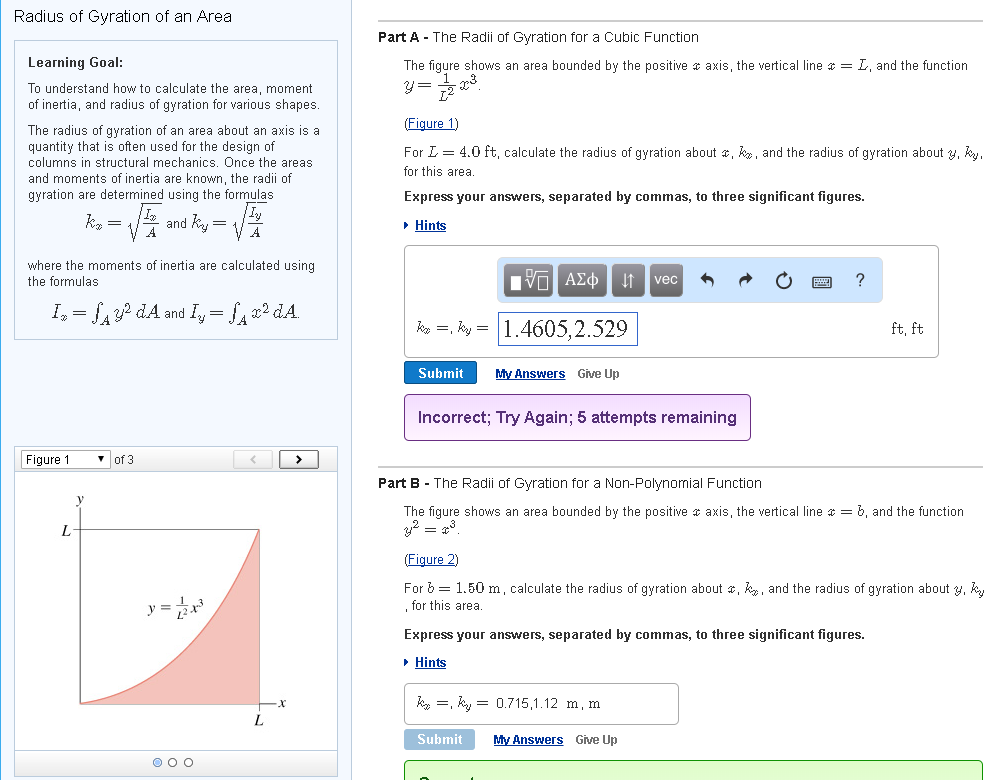
Task: Open the keyboard shortcuts icon
Action: pos(821,281)
